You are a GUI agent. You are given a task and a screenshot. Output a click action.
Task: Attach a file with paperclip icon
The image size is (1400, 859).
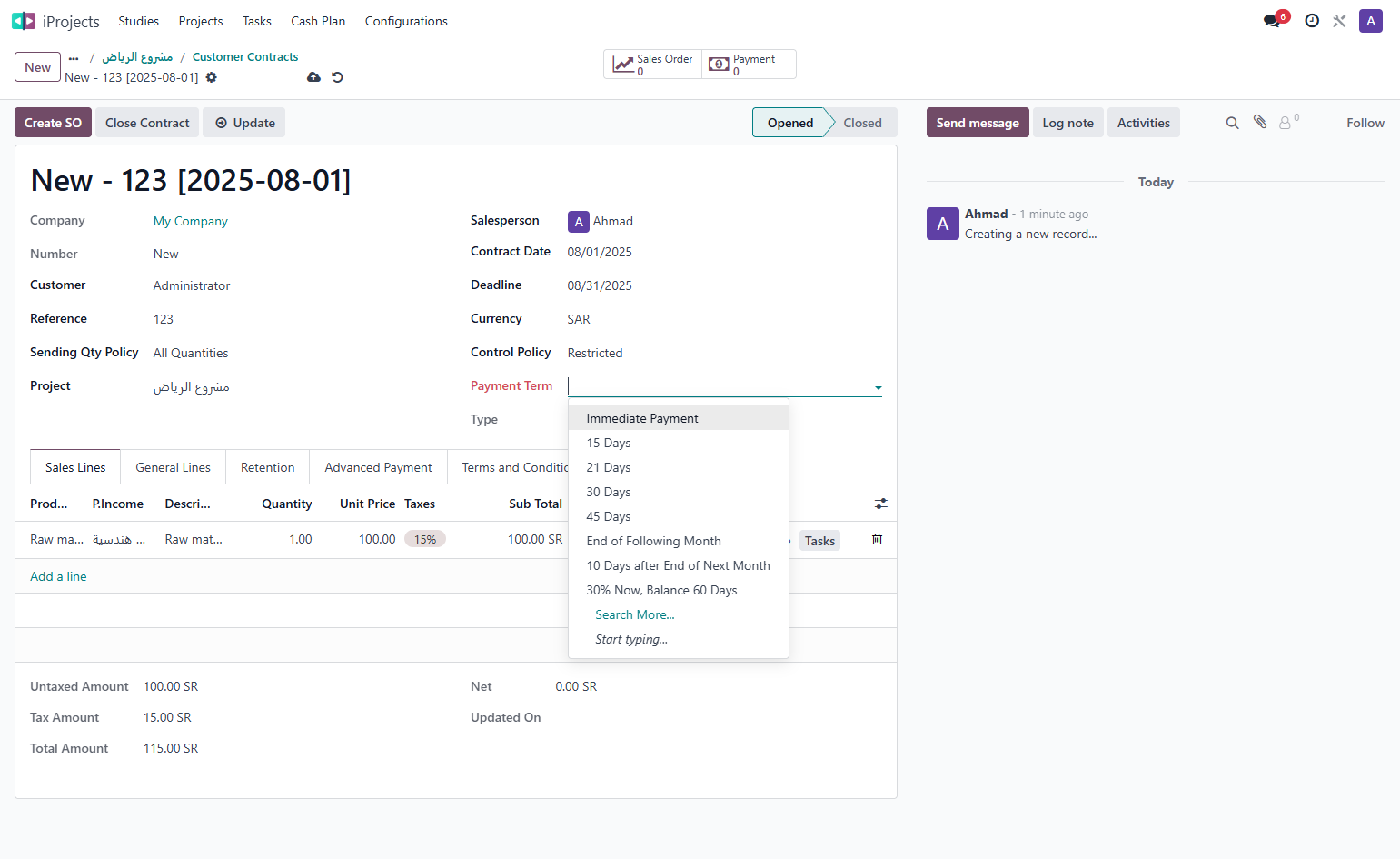(x=1260, y=122)
